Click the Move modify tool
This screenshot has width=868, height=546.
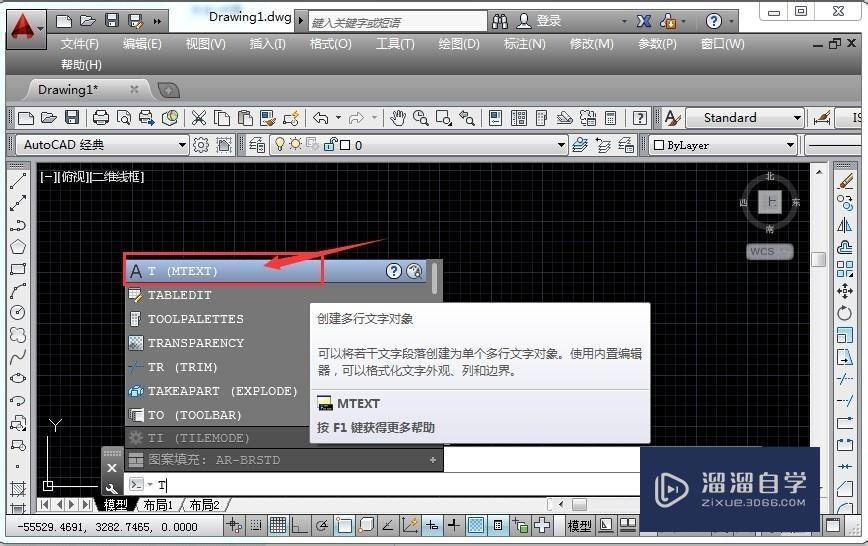click(845, 291)
